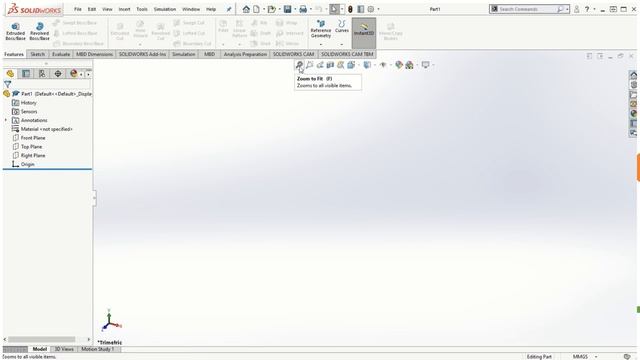Expand the Help dropdown arrow
The image size is (640, 360).
(x=594, y=9)
